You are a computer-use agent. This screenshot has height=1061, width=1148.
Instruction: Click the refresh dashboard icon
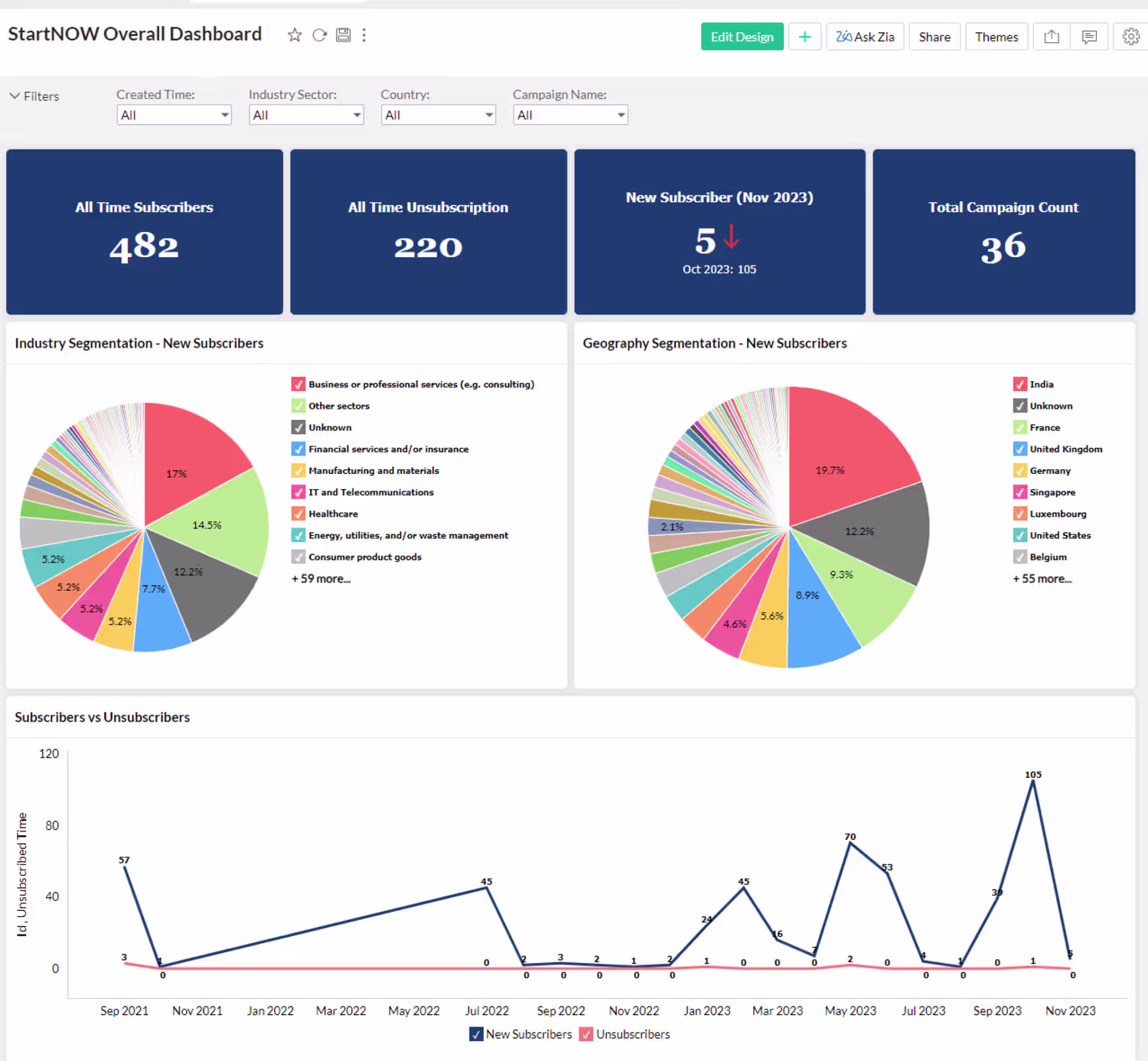pyautogui.click(x=320, y=35)
